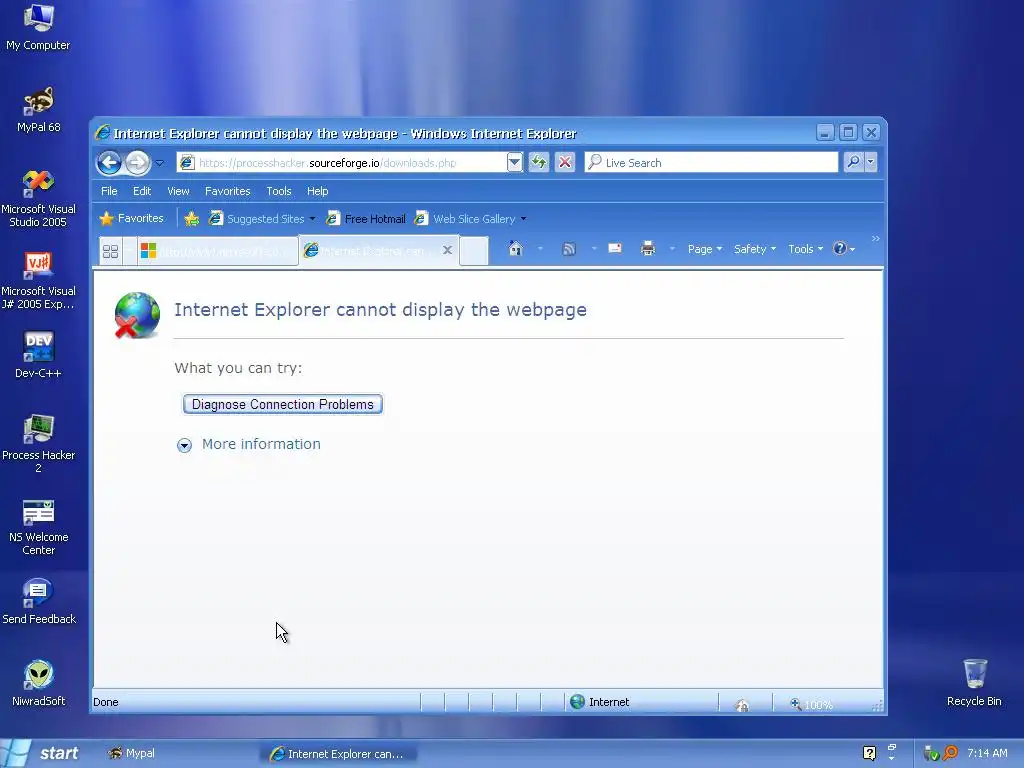The image size is (1024, 768).
Task: Close the Internet Explorer cannot display tab
Action: (447, 250)
